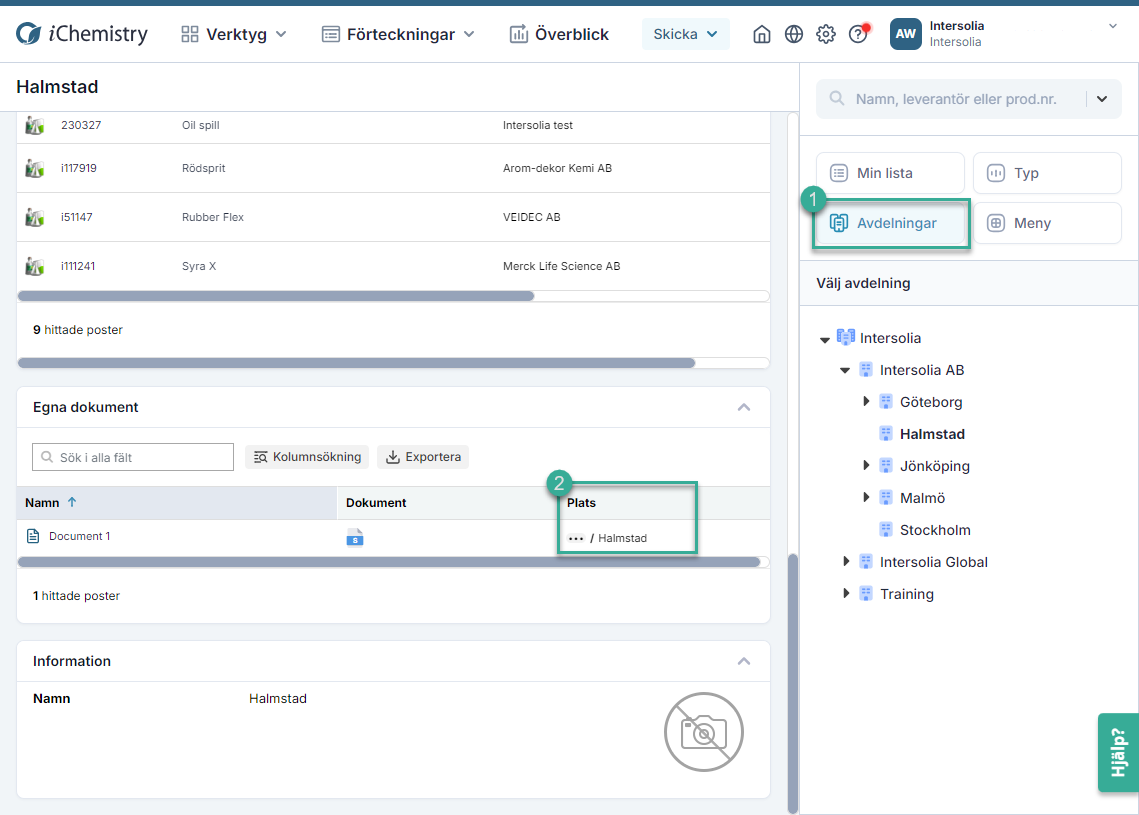
Task: Click the Namn sort ascending arrow
Action: coord(72,502)
